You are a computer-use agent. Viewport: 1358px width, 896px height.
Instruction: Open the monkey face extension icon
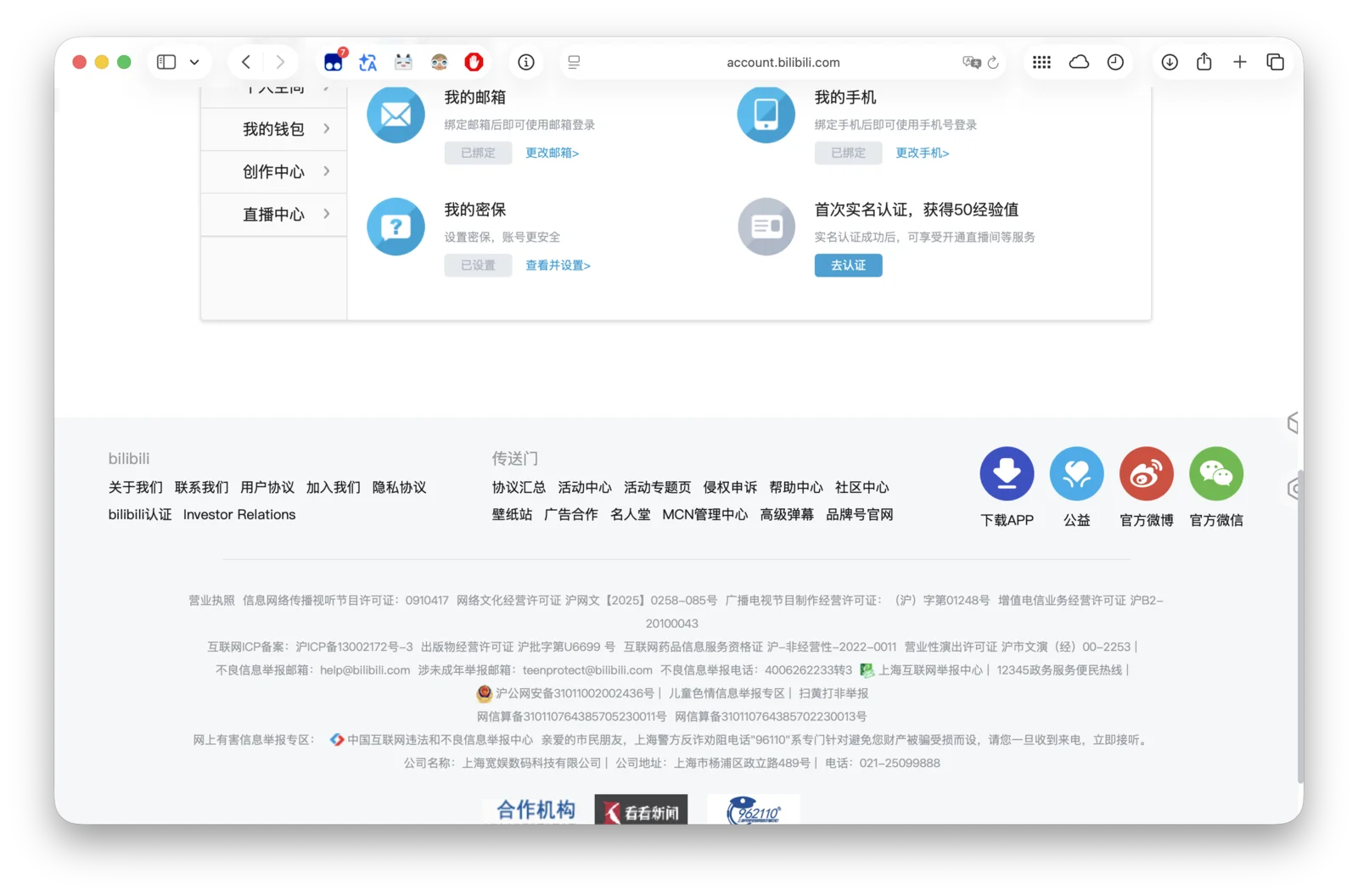point(439,62)
